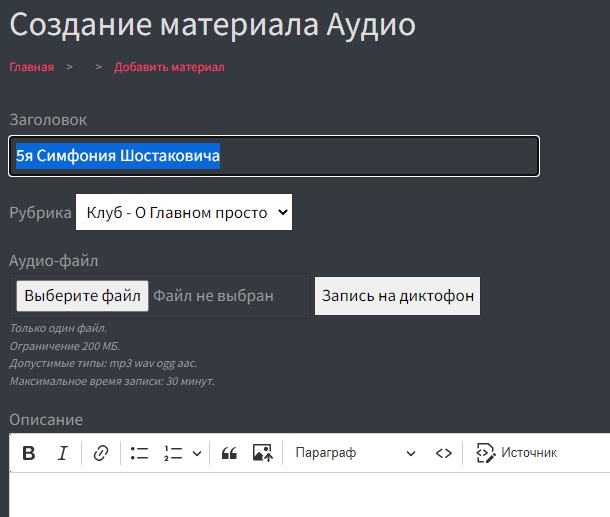This screenshot has width=610, height=517.
Task: Open the Параграф heading dropdown
Action: point(355,453)
